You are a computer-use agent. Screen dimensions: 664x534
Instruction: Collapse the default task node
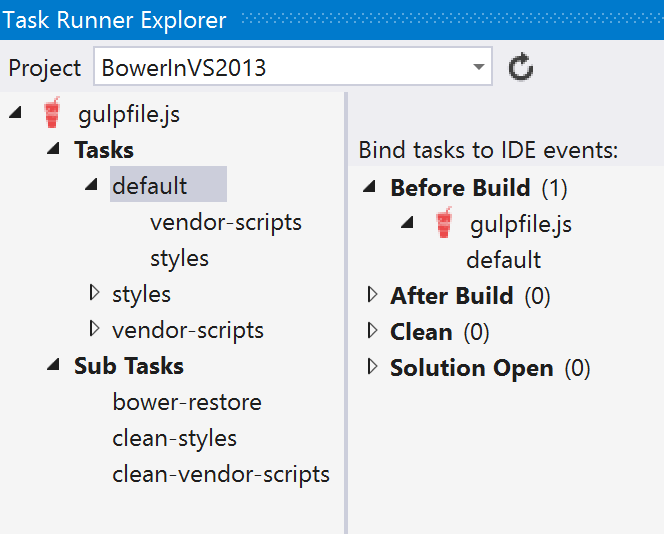click(x=91, y=184)
